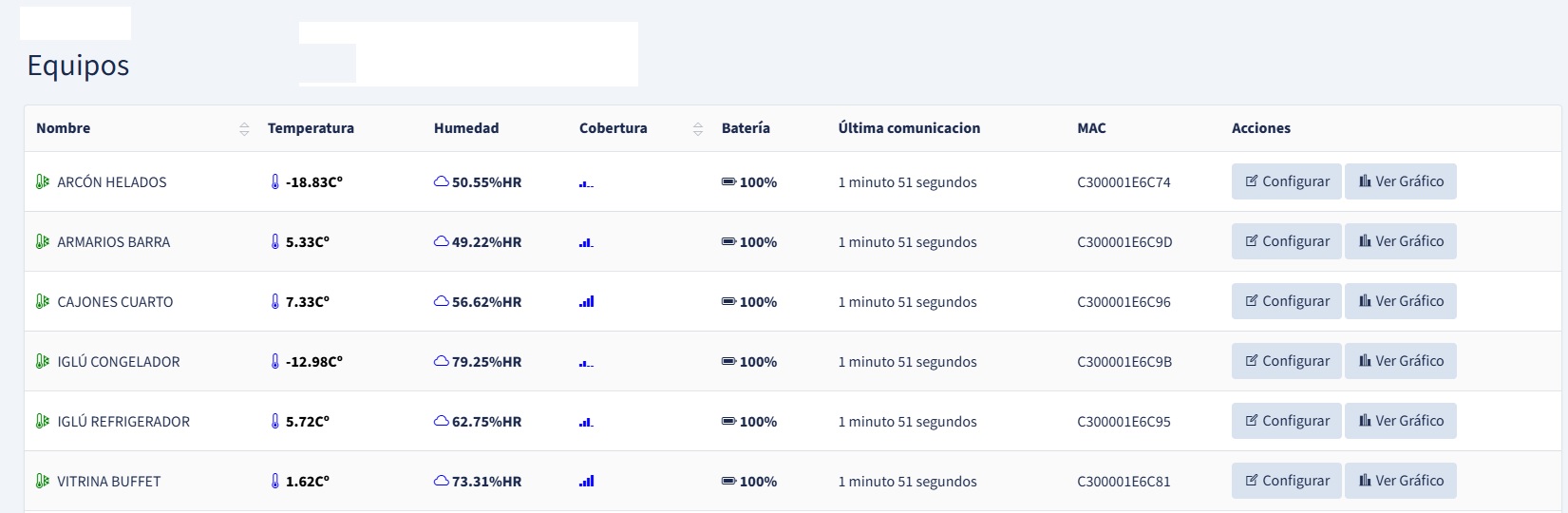
Task: Open Configurar for IGLÚ REFRIGERADOR
Action: (x=1287, y=421)
